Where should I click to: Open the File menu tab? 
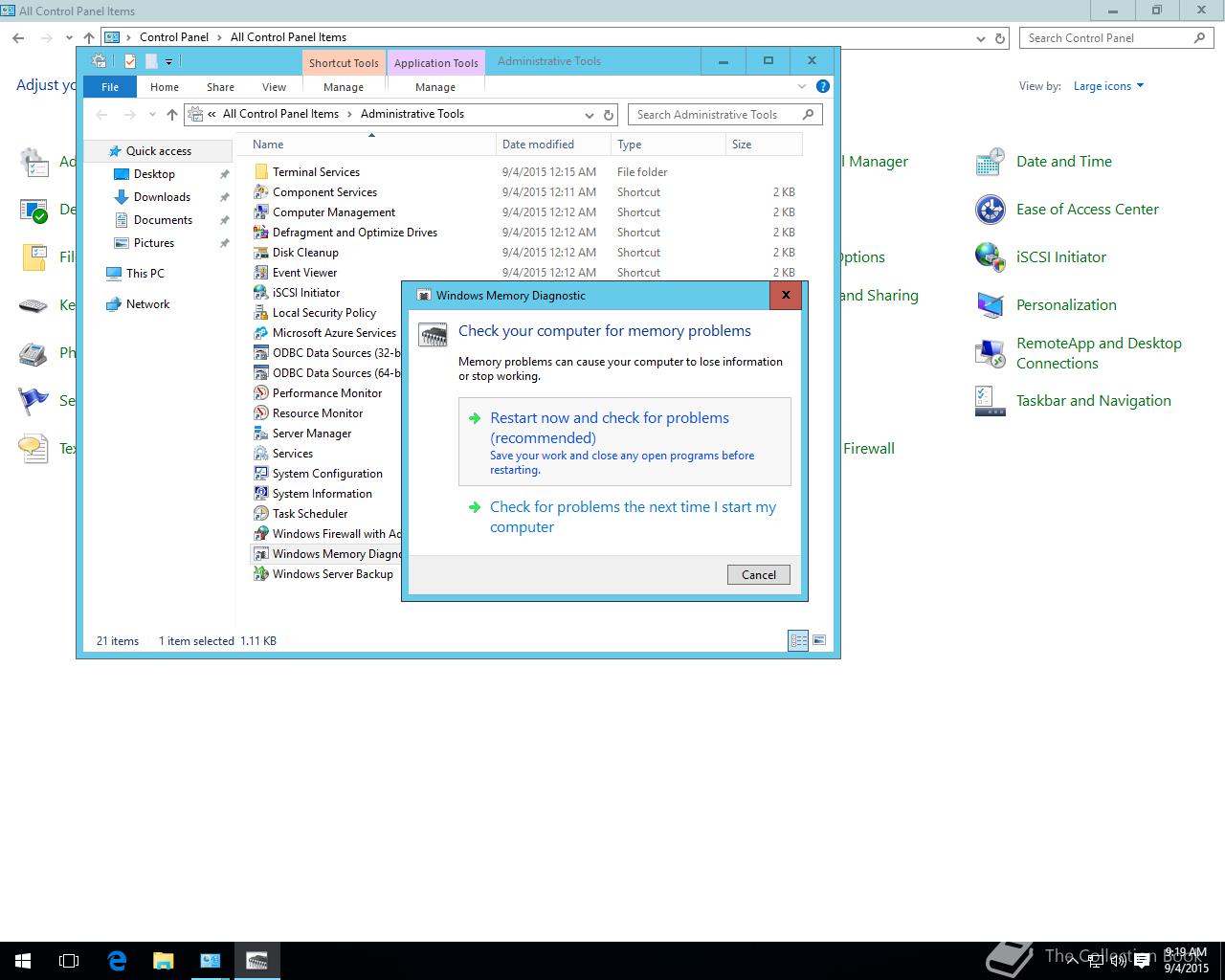click(x=110, y=87)
